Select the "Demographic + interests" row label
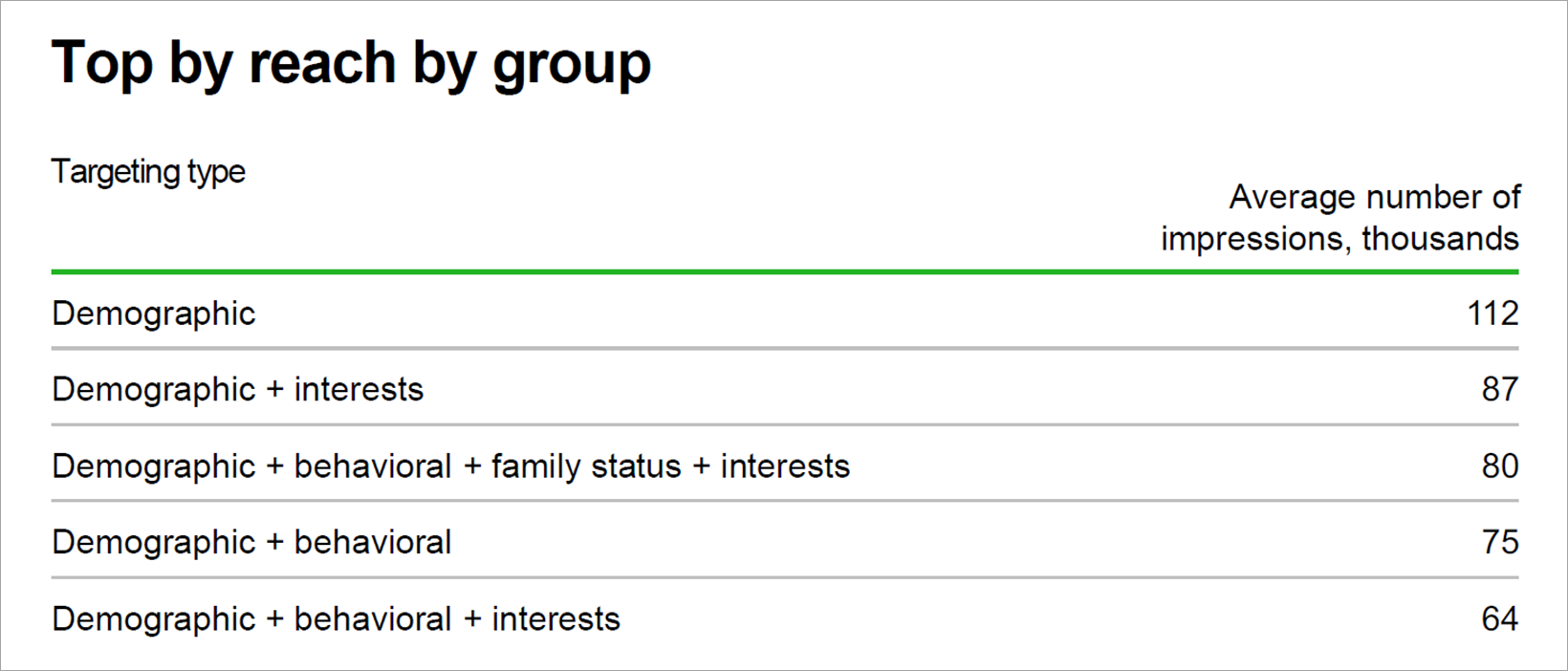 pos(237,390)
